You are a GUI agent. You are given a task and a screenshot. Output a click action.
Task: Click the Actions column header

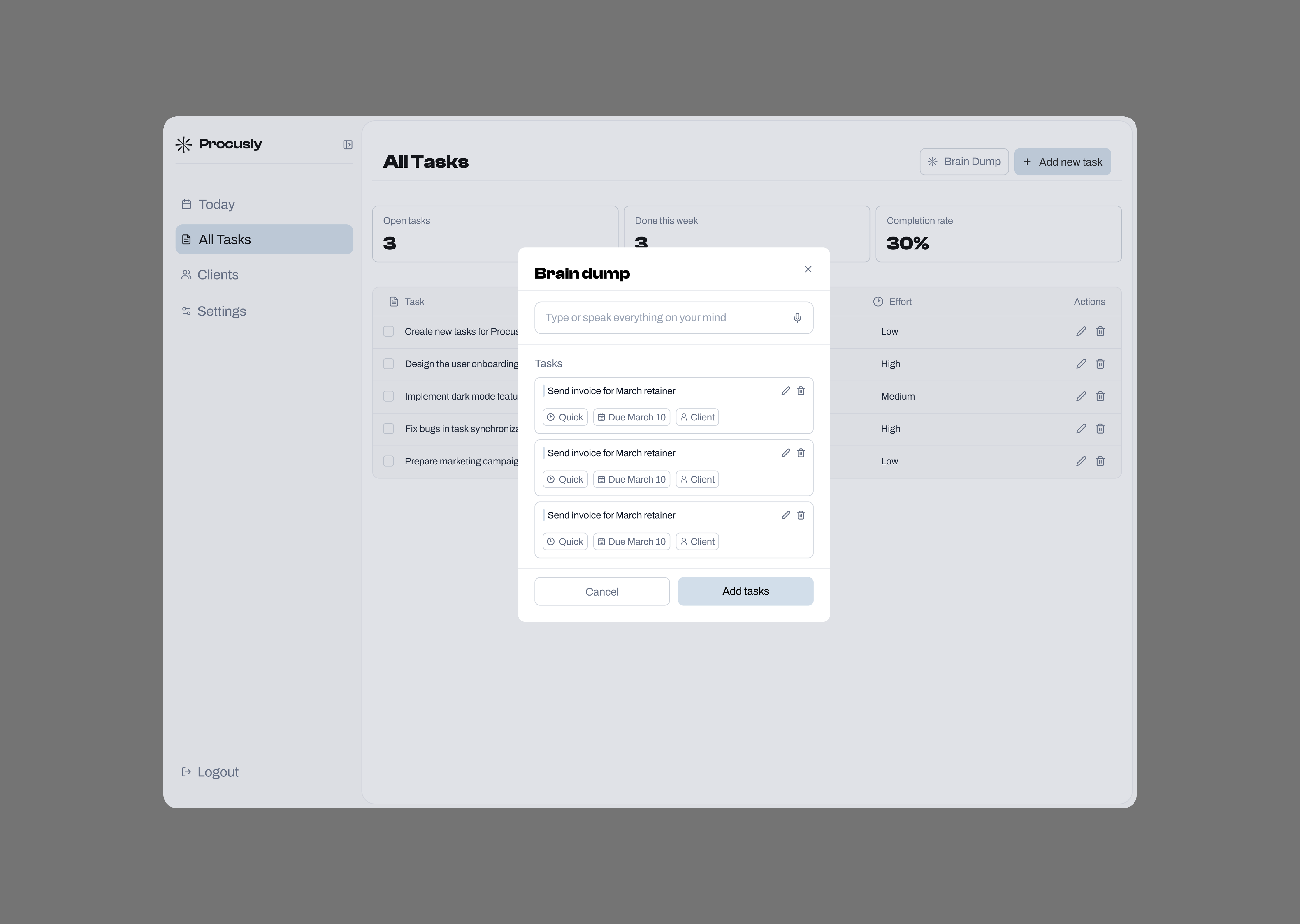tap(1089, 302)
